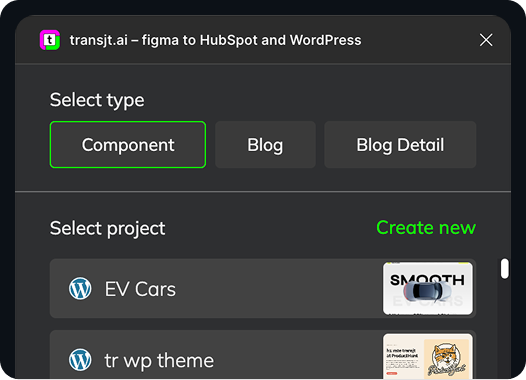
Task: Click the Create new project link
Action: tap(426, 228)
